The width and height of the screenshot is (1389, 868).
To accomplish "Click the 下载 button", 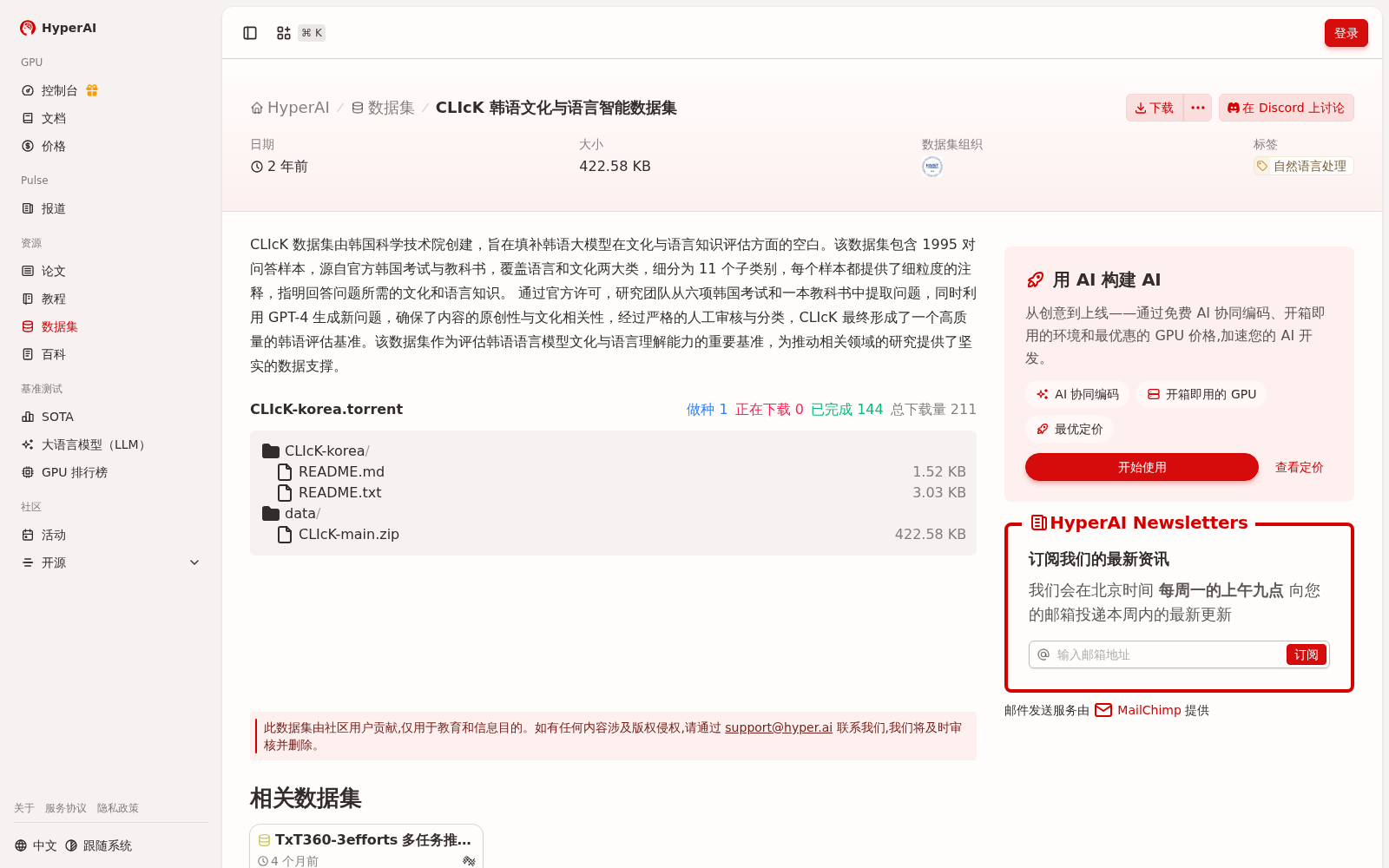I will click(x=1155, y=108).
